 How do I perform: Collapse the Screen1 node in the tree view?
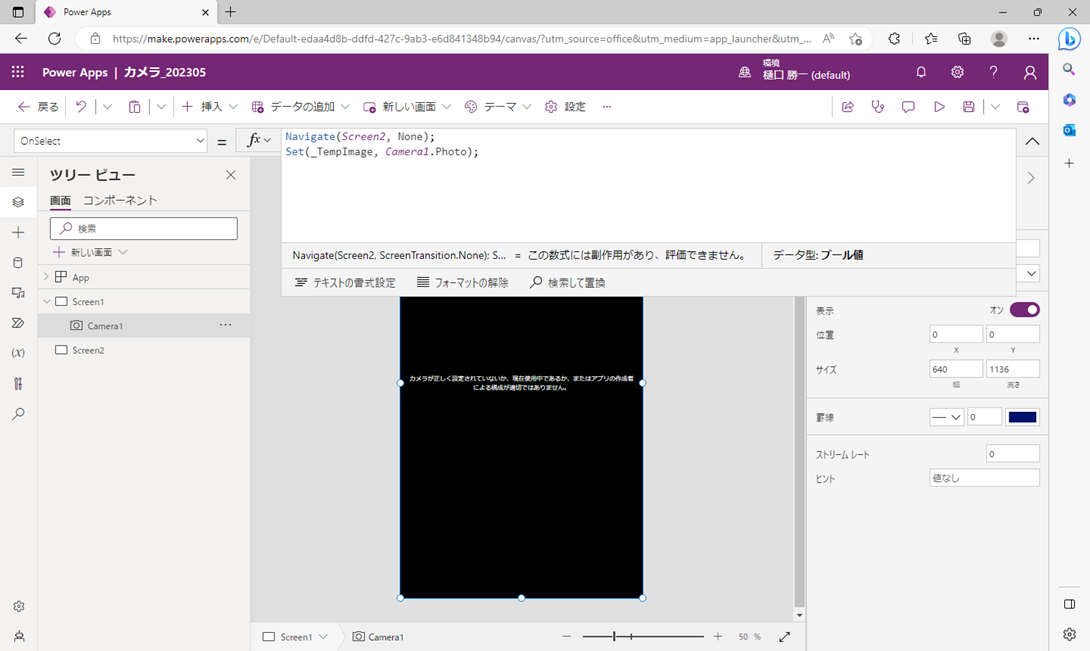[x=47, y=301]
